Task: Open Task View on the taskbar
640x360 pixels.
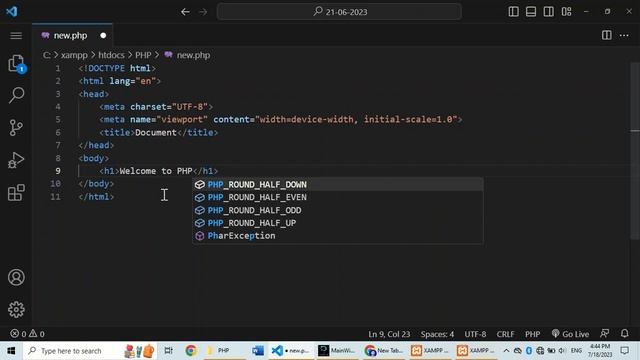Action: [168, 351]
